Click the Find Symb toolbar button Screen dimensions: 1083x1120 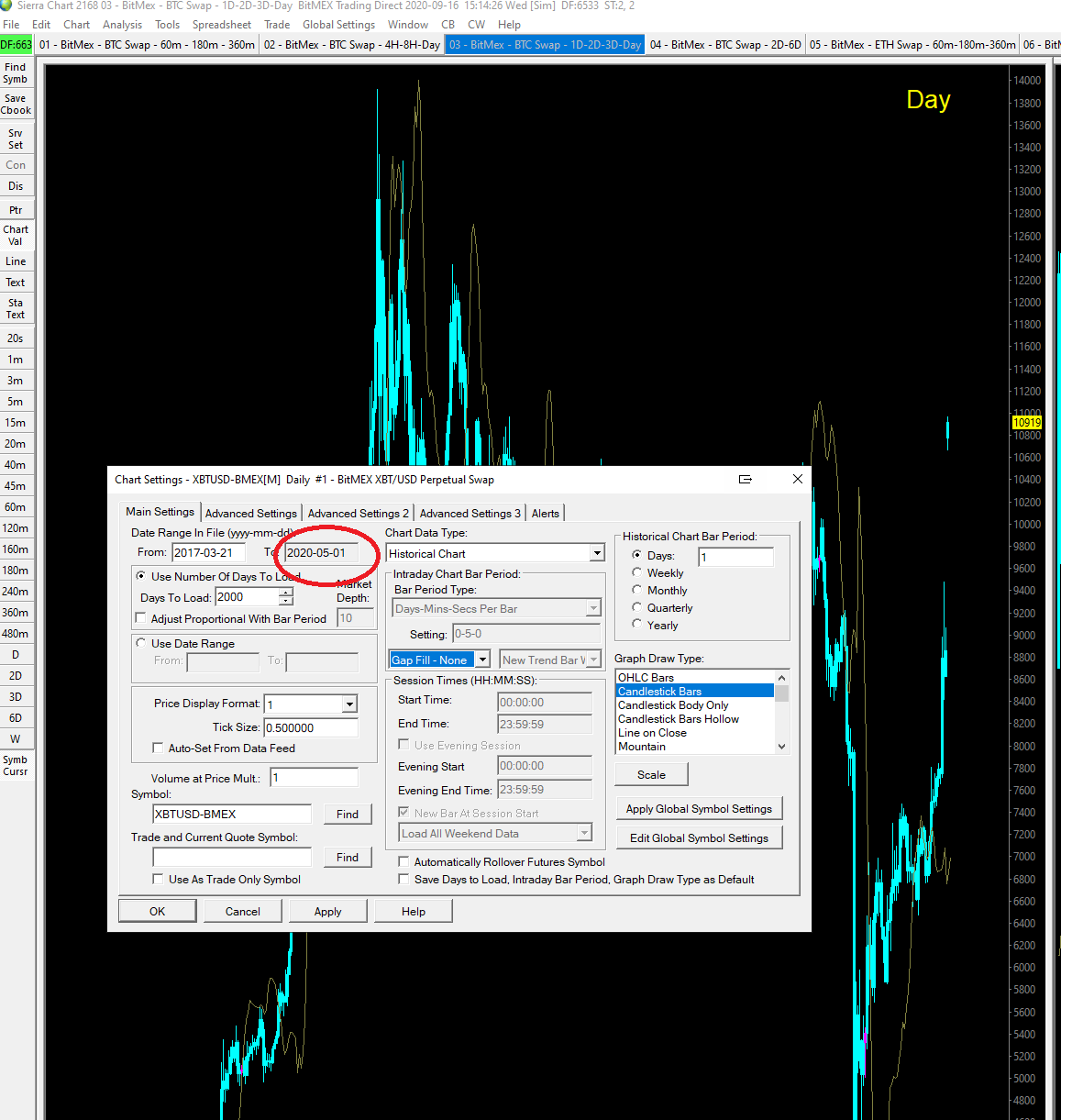16,72
